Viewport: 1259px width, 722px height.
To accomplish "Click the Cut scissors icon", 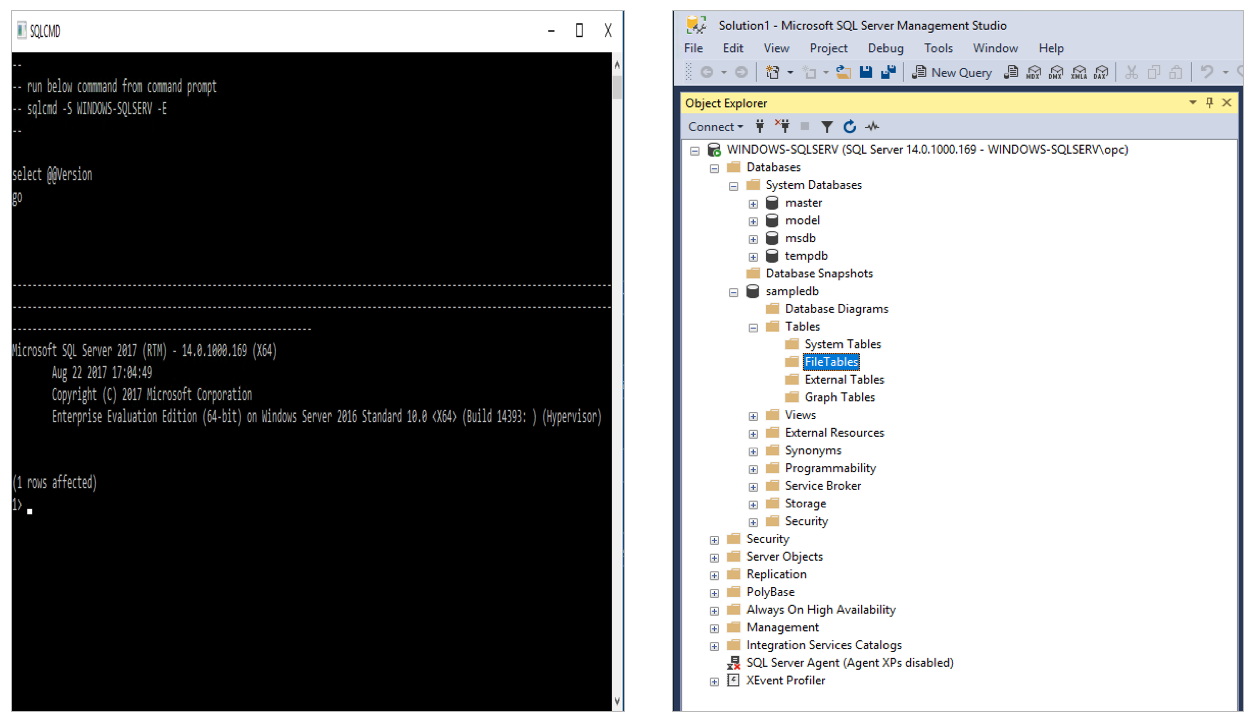I will (x=1131, y=72).
